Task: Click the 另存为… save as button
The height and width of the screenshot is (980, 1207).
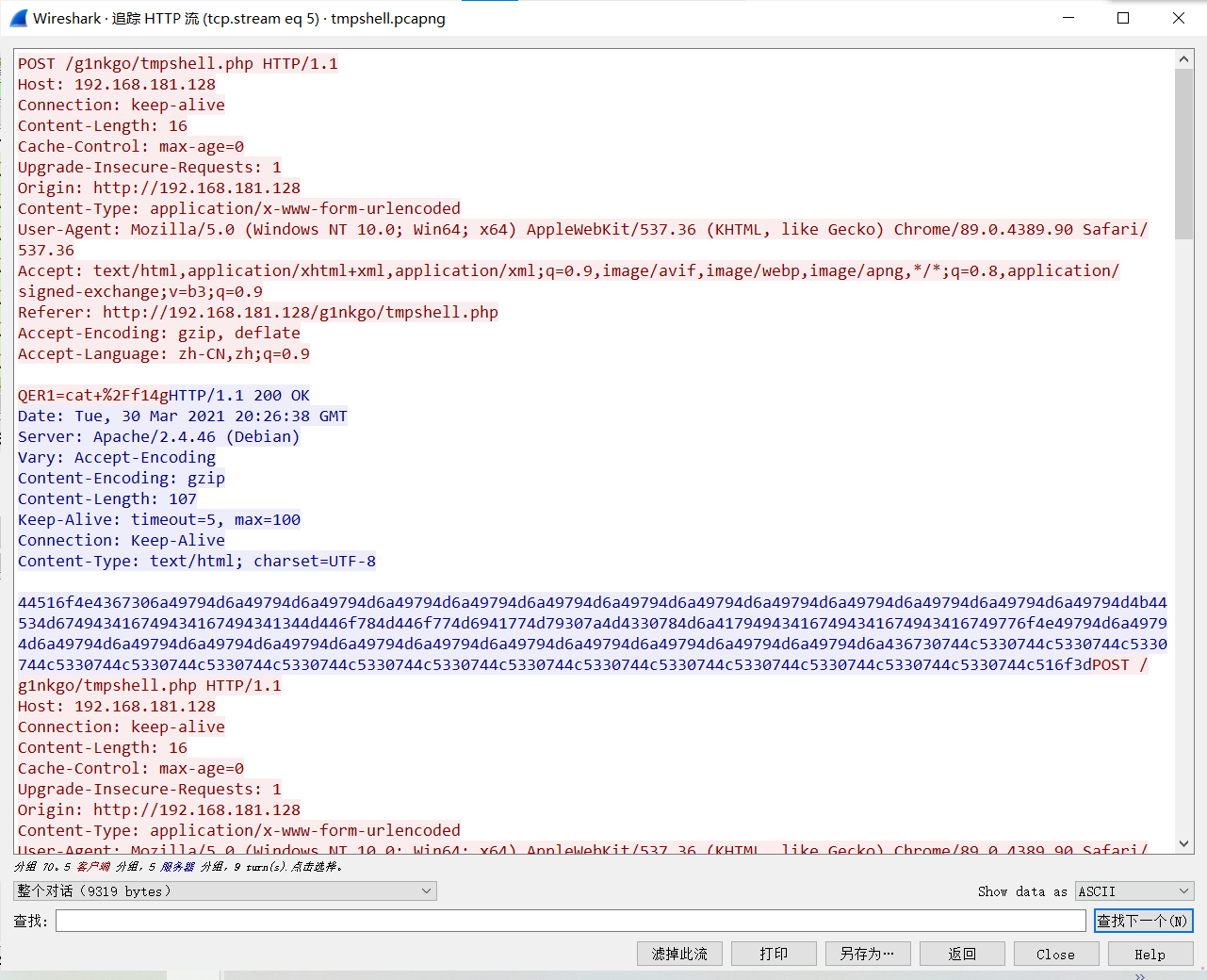Action: 868,954
